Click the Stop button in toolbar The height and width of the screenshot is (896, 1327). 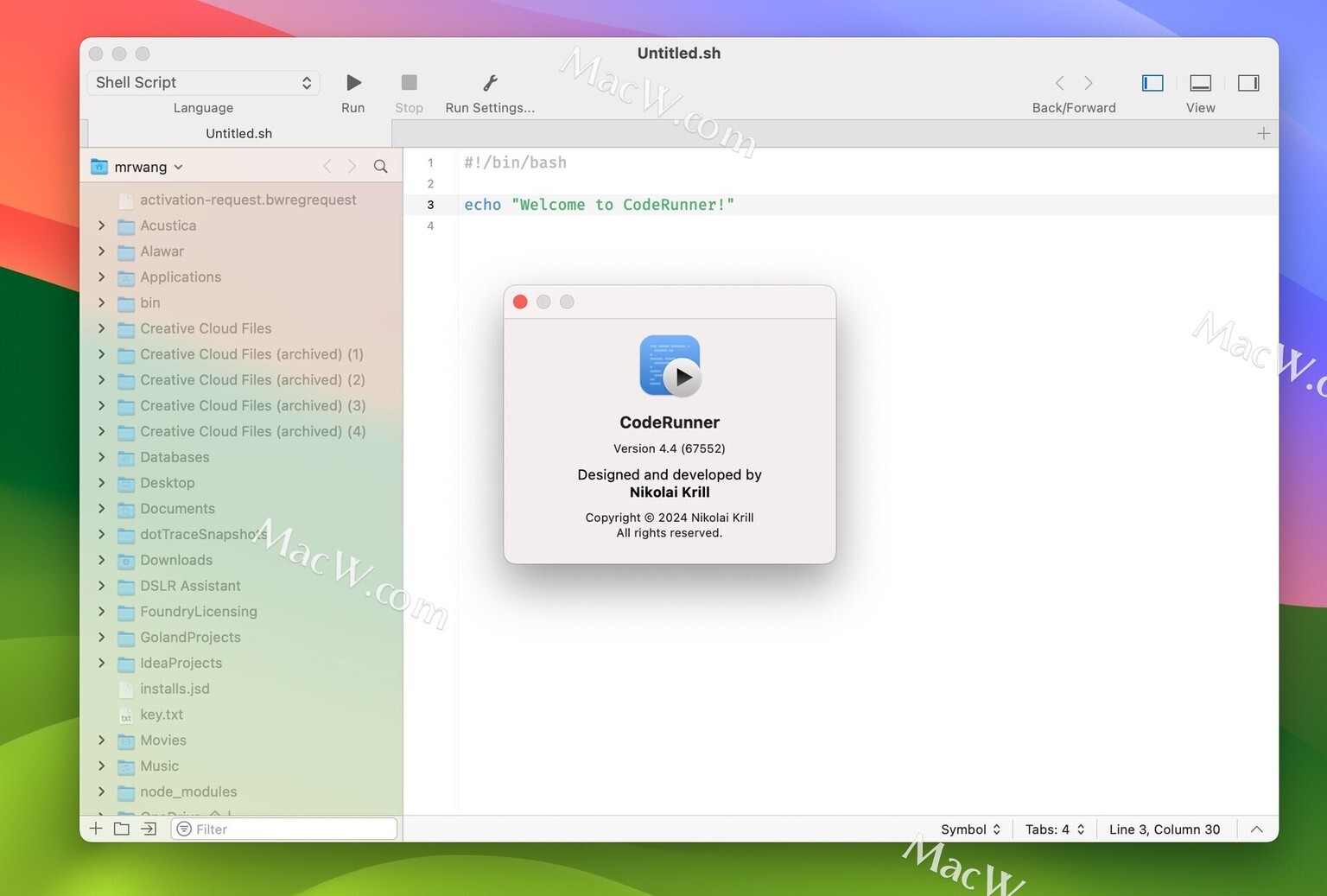pos(409,83)
